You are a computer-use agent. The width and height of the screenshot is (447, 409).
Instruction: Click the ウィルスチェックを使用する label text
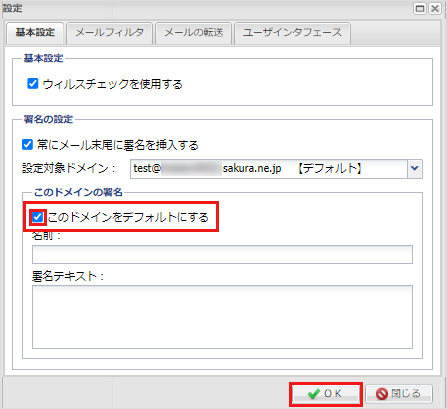pyautogui.click(x=113, y=84)
